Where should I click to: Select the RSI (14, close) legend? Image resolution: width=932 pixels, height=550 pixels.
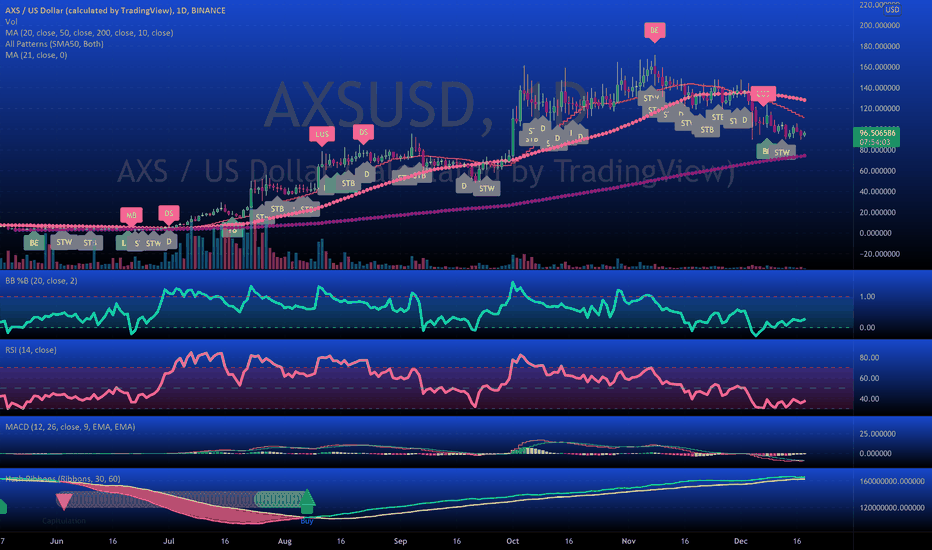(x=31, y=350)
